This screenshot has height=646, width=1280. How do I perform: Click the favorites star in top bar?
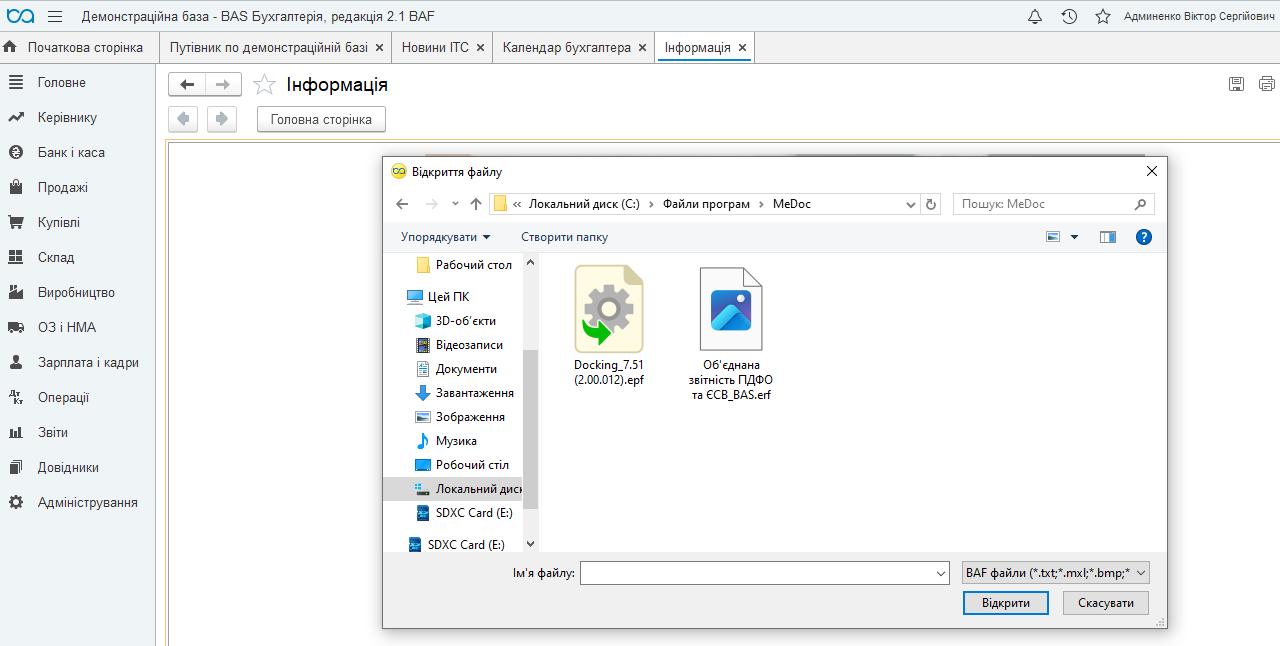(1103, 16)
